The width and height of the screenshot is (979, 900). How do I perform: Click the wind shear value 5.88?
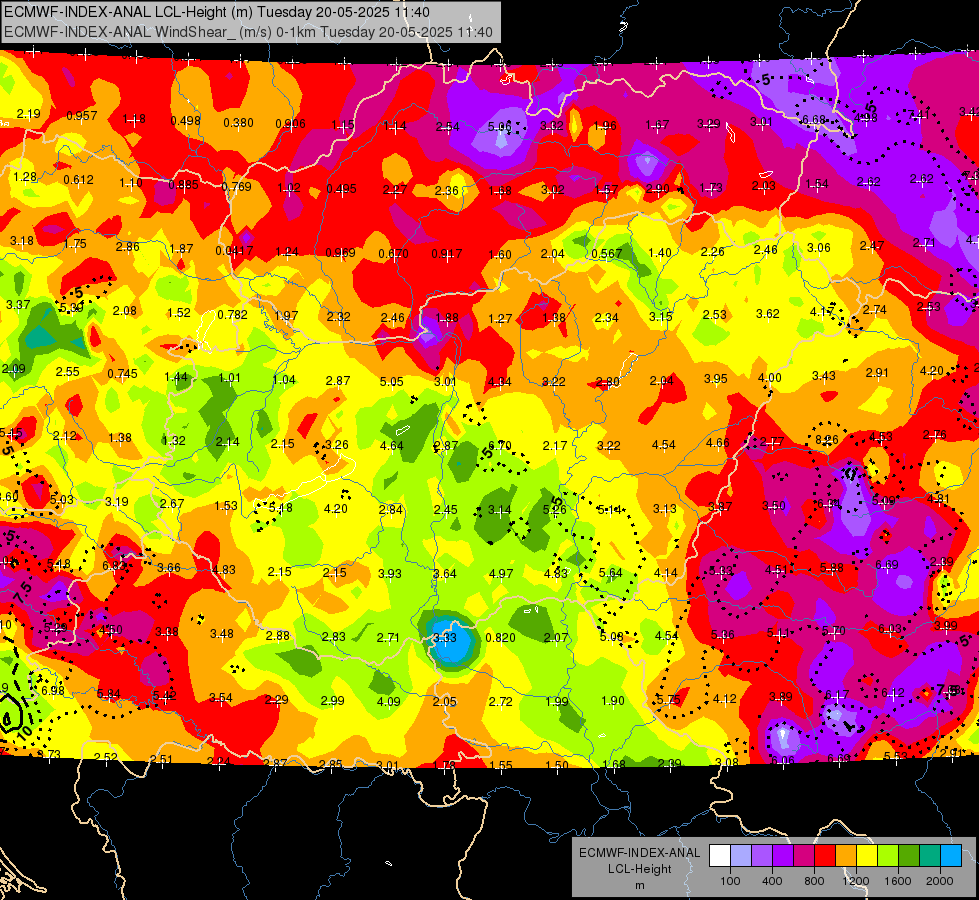point(832,568)
